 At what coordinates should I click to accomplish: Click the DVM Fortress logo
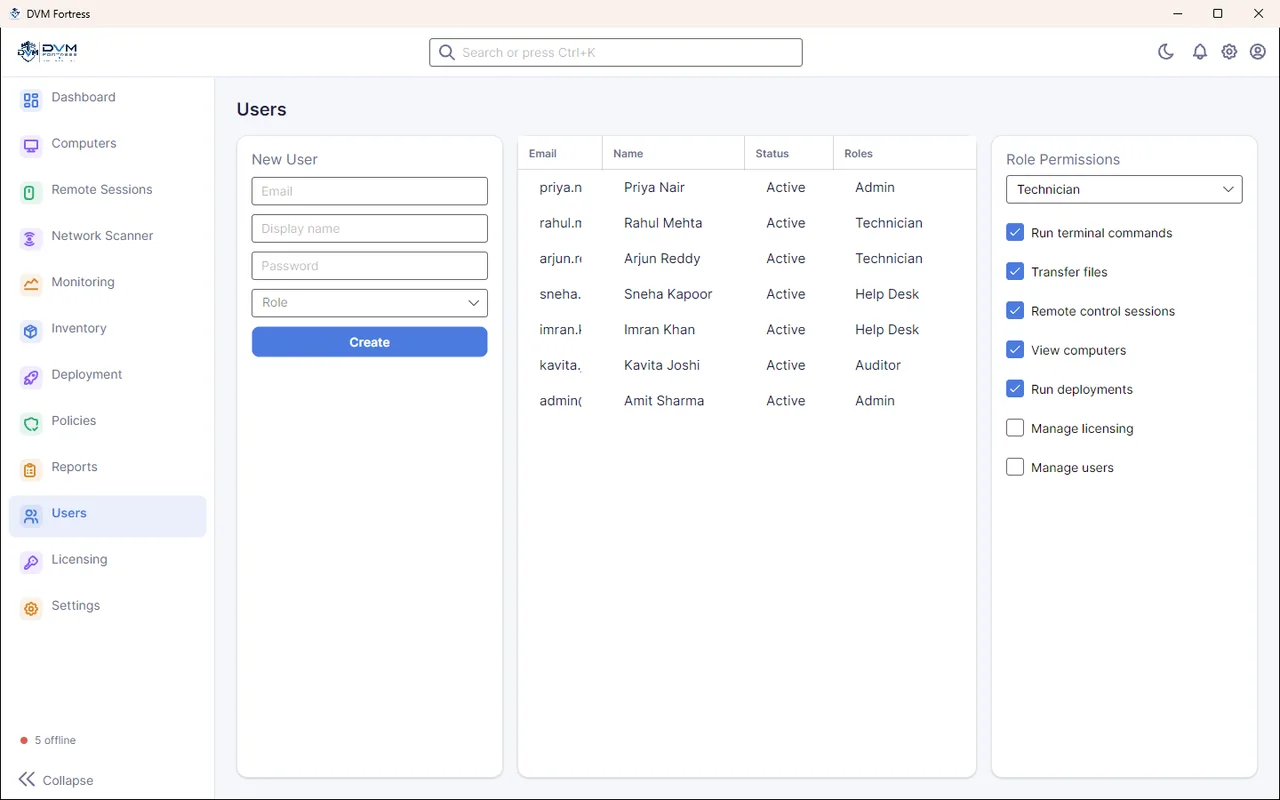[48, 52]
